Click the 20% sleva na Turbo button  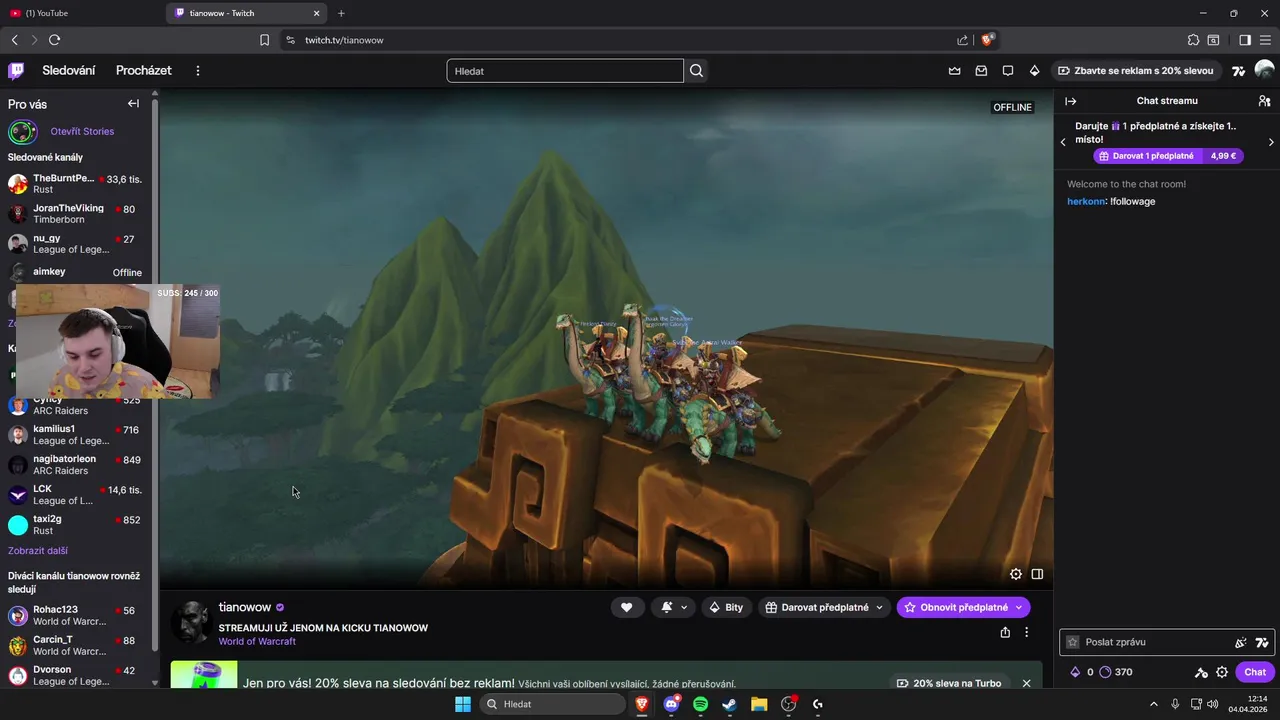949,683
